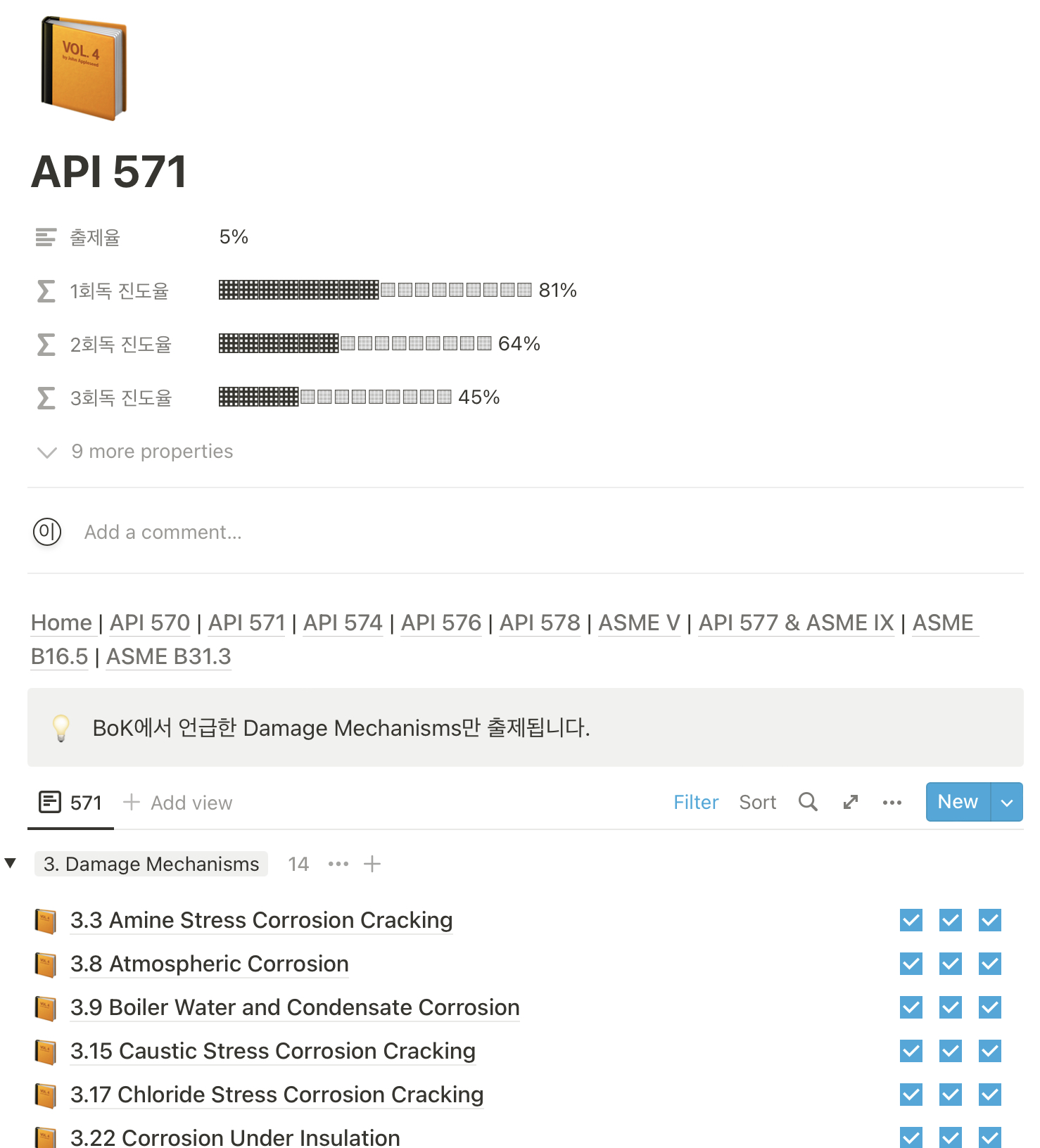The height and width of the screenshot is (1148, 1040).
Task: Click the plus icon beside the Damage Mechanisms group
Action: 372,863
